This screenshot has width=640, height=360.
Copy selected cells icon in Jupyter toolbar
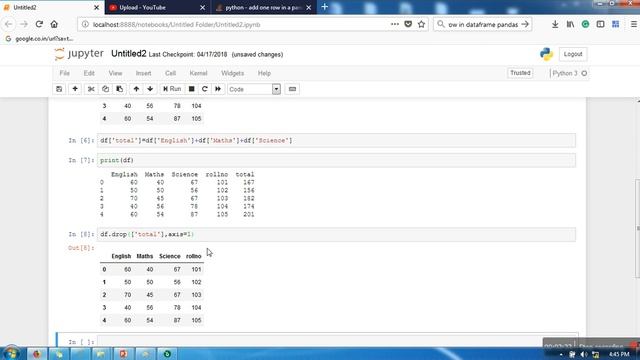tap(105, 89)
